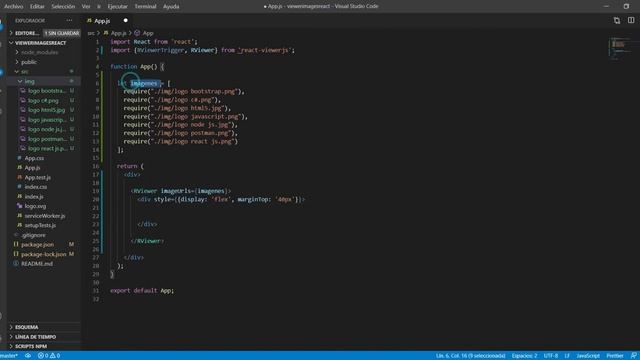The height and width of the screenshot is (360, 640).
Task: Click the JS icon beside setupTests.js
Action: 19,225
